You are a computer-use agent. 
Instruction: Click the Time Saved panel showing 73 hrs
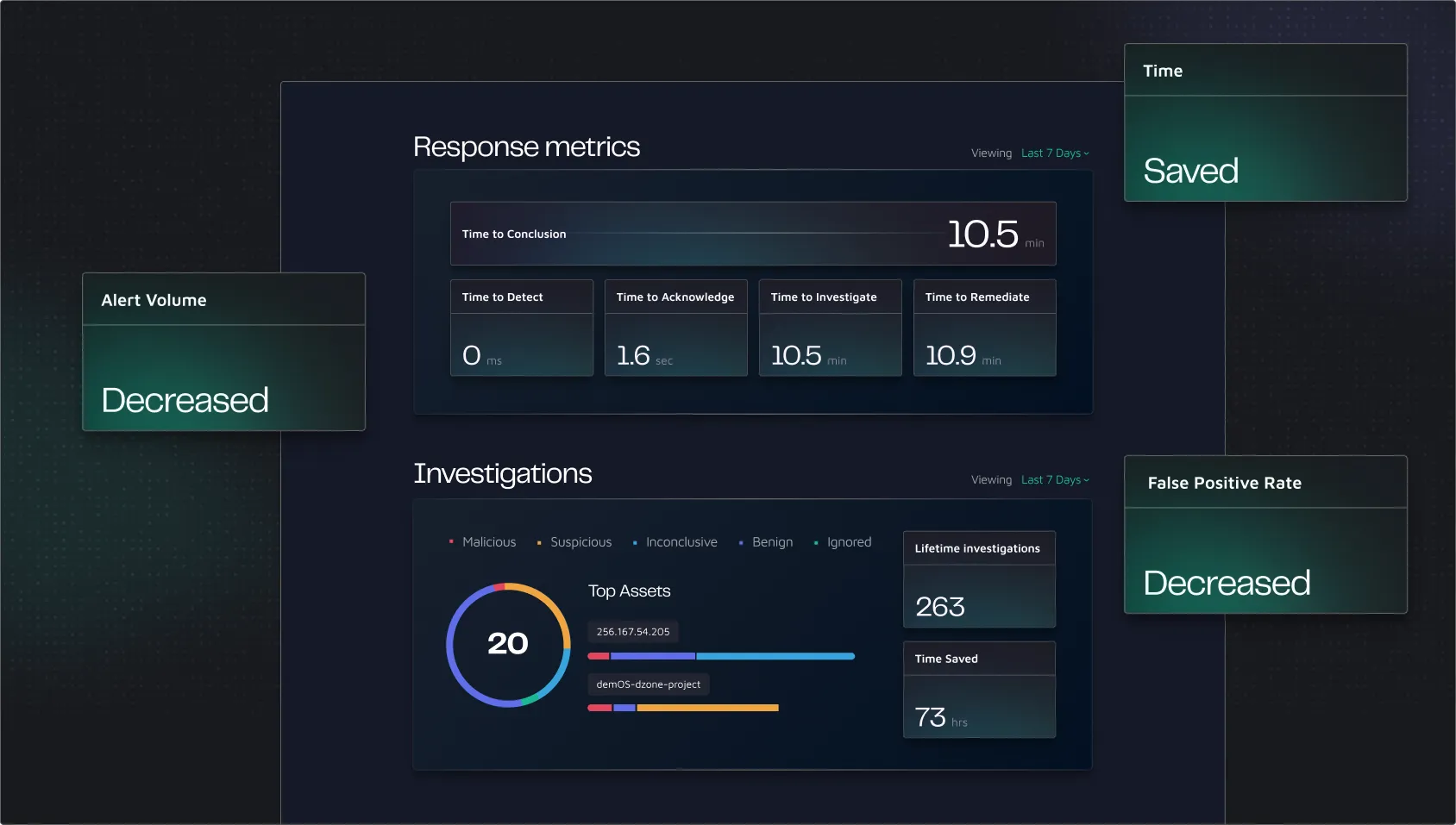(x=979, y=690)
